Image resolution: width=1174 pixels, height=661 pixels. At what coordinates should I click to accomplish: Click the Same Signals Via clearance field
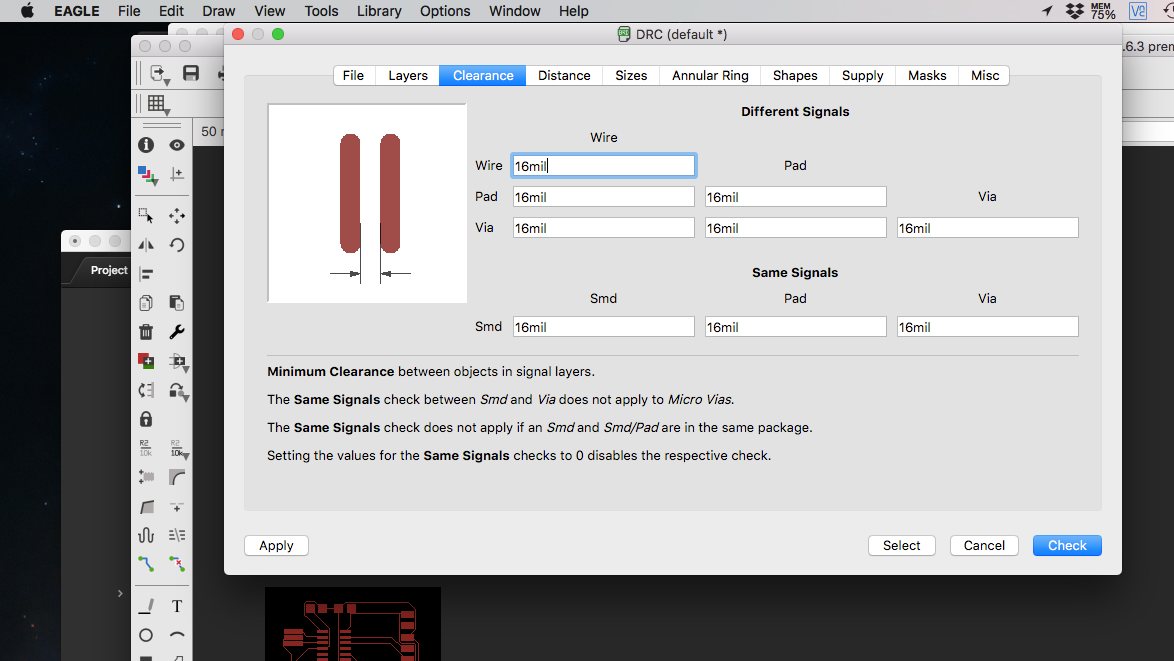[x=988, y=326]
